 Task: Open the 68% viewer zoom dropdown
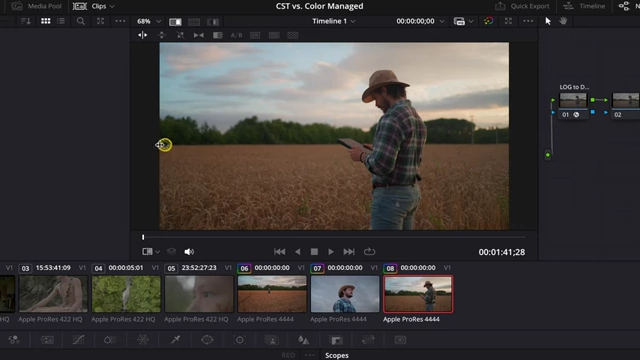coord(148,21)
